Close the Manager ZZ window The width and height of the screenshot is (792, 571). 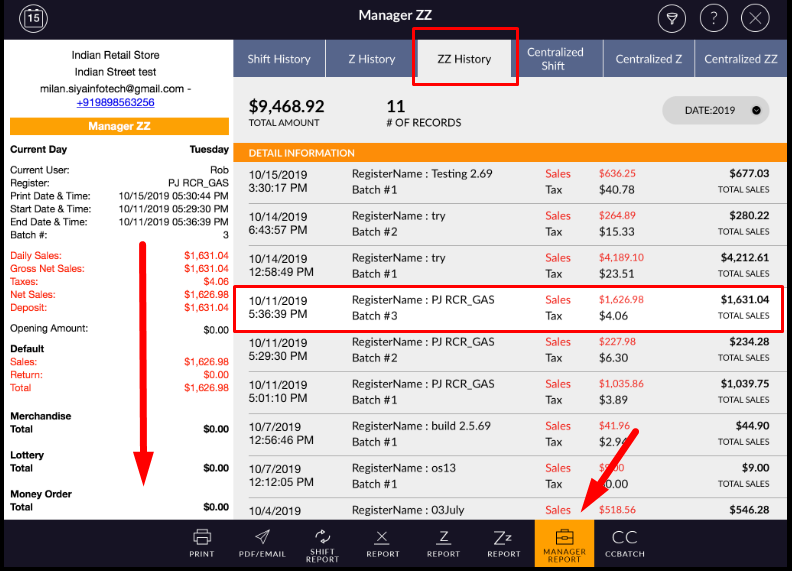pos(756,18)
